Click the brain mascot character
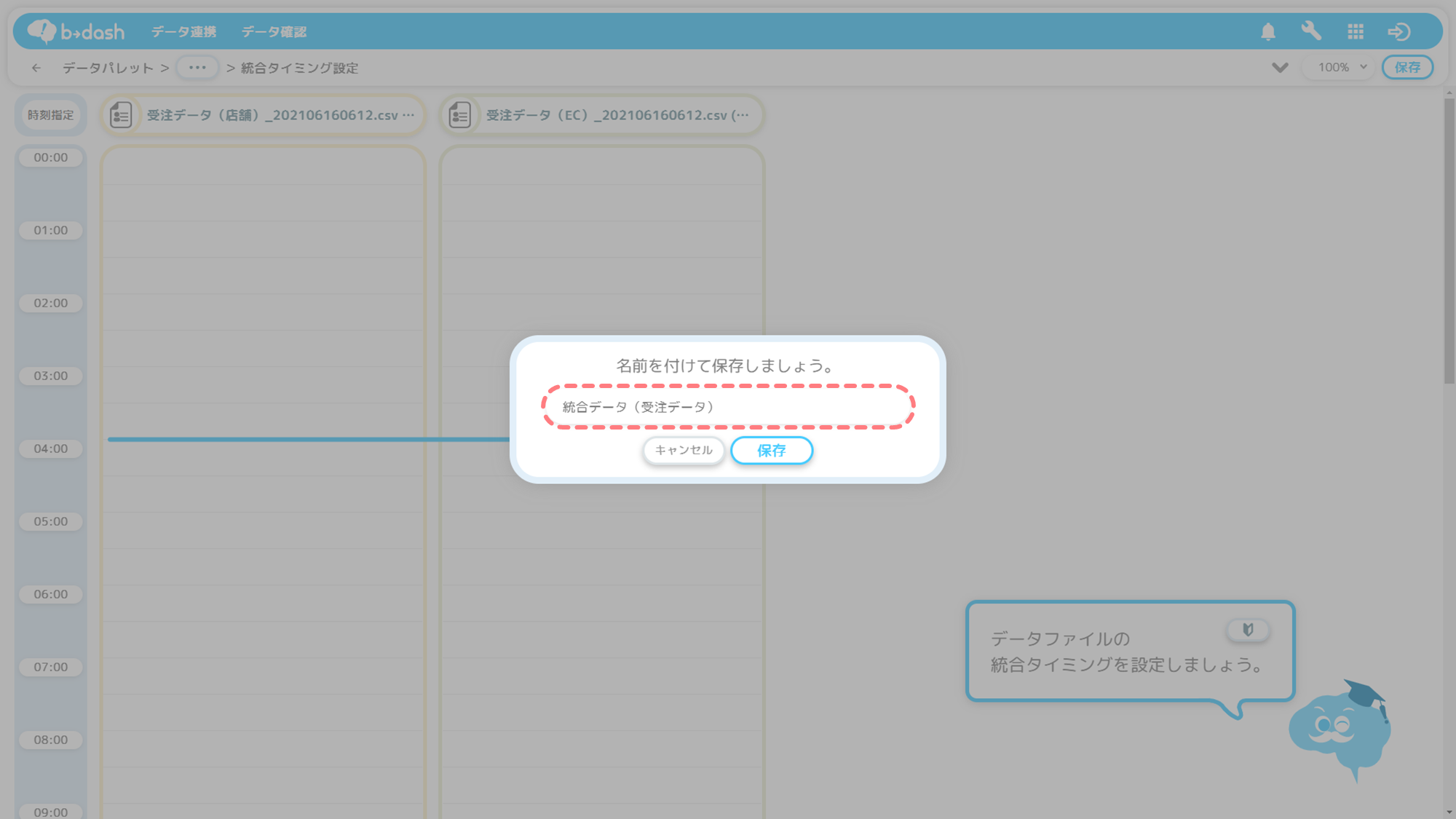This screenshot has height=819, width=1456. (x=1340, y=732)
